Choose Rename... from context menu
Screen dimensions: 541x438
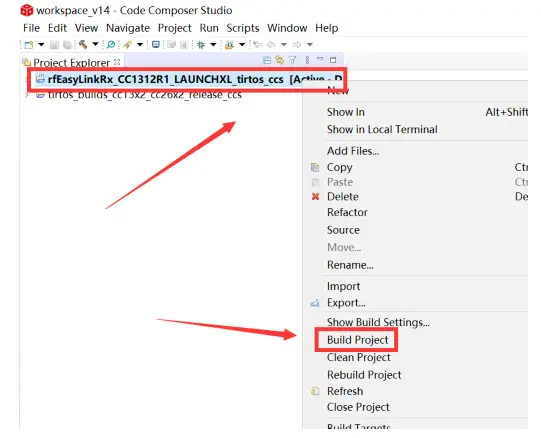pyautogui.click(x=350, y=265)
